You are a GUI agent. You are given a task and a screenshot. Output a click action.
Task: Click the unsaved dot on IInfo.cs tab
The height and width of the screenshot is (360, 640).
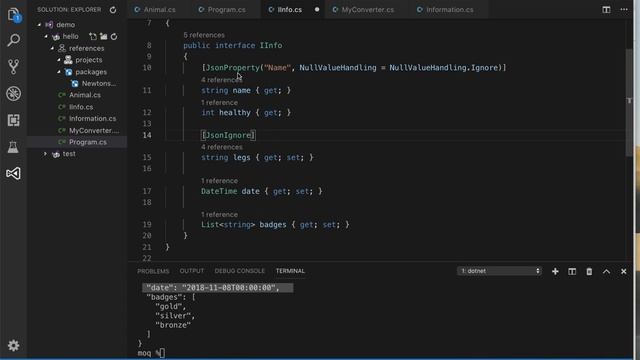[317, 9]
